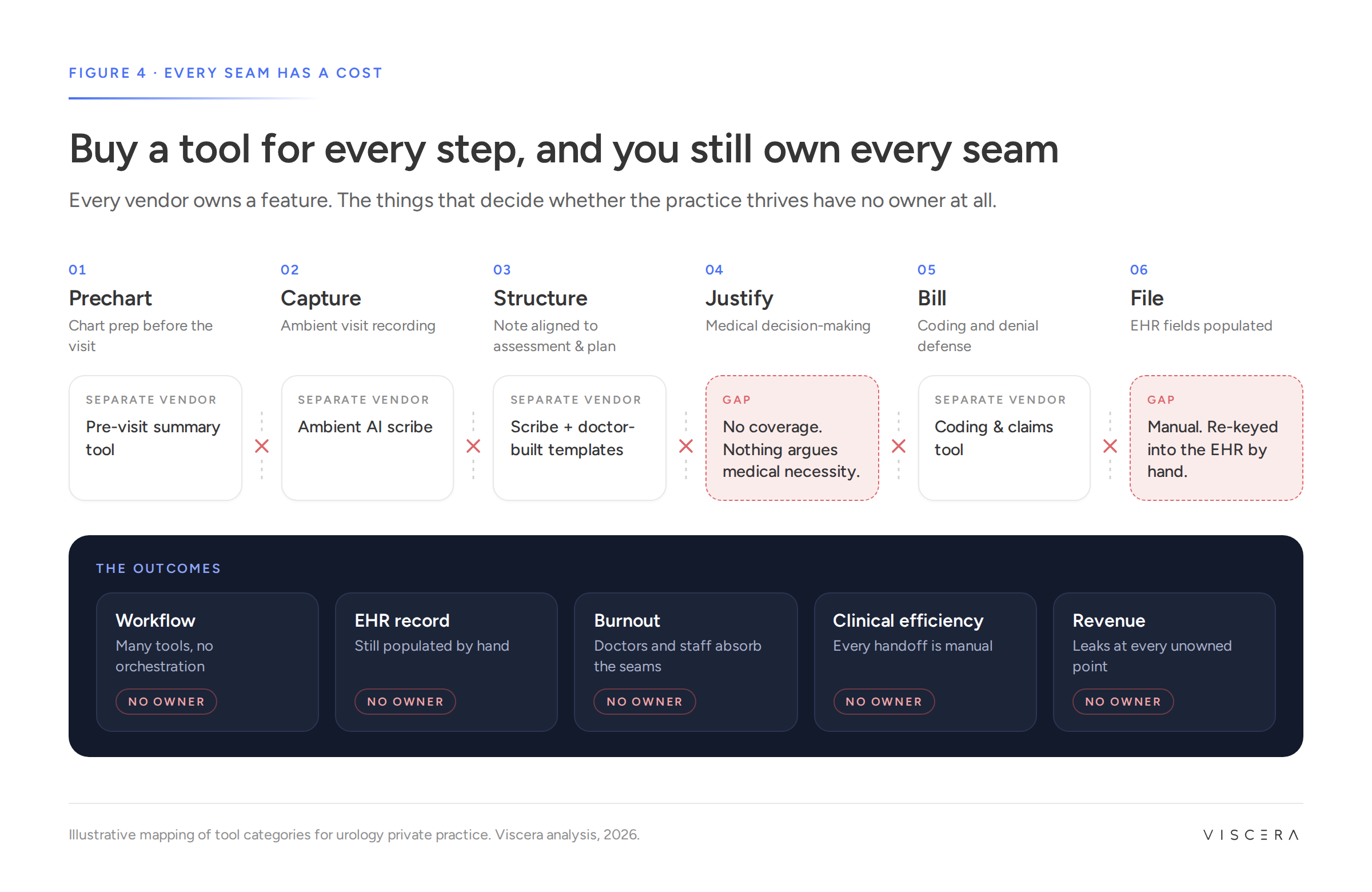Click the footer note about Viscera analysis, 2026
Viewport: 1372px width, 892px height.
pyautogui.click(x=354, y=834)
